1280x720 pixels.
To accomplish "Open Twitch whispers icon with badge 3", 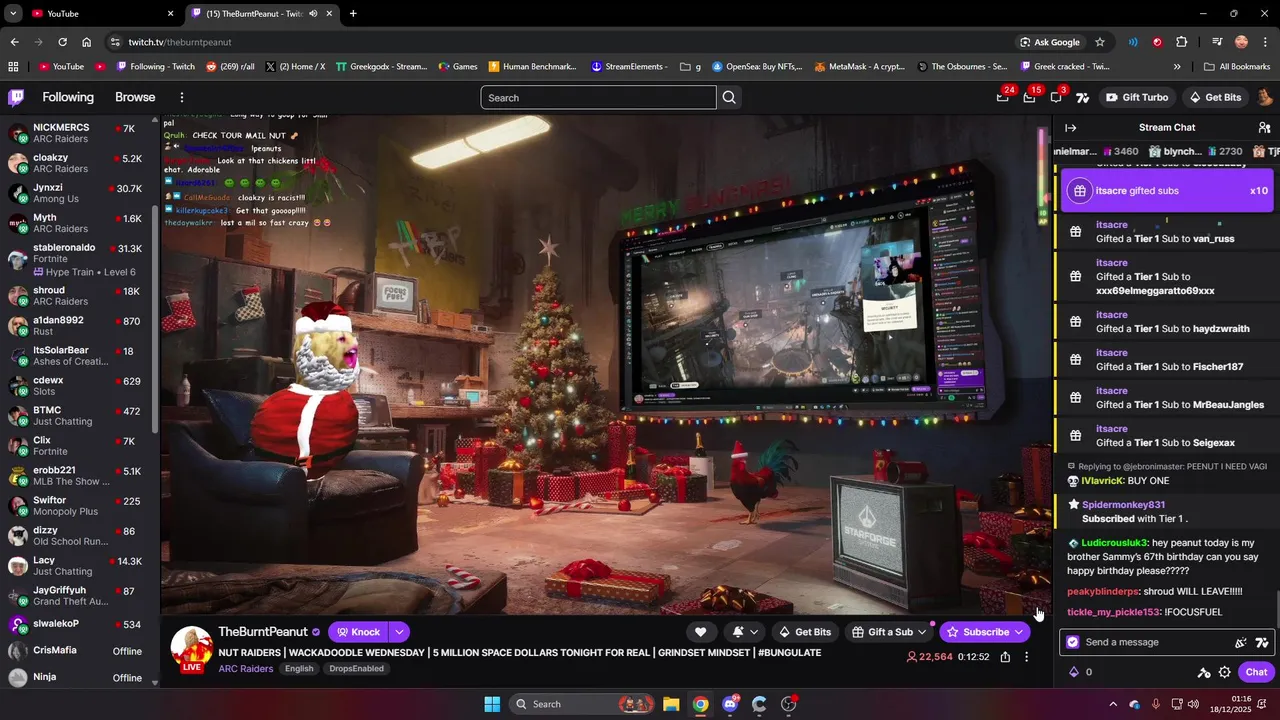I will click(x=1056, y=97).
